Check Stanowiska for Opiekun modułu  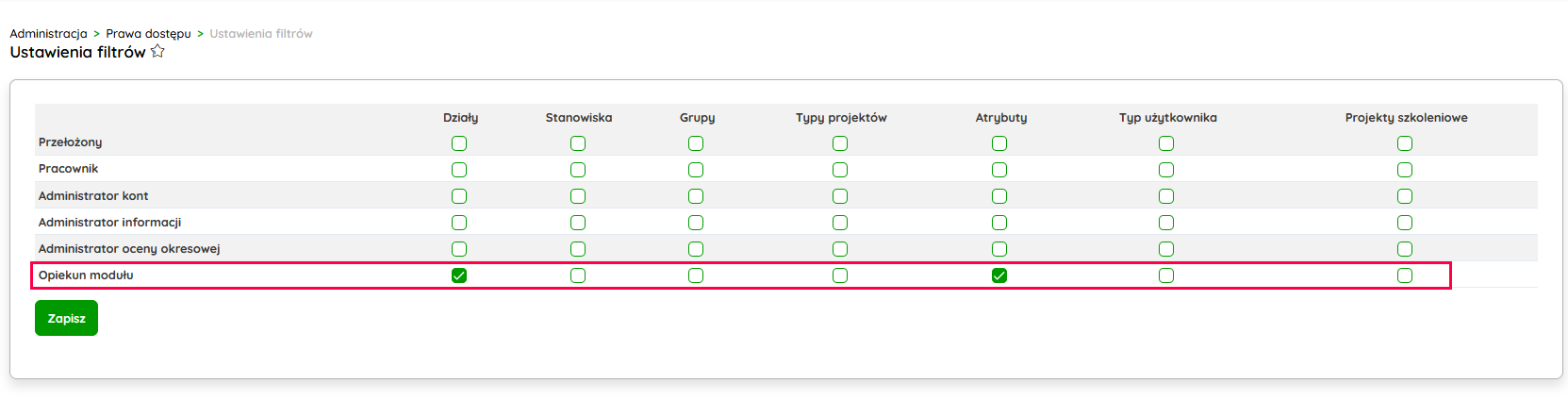coord(578,275)
